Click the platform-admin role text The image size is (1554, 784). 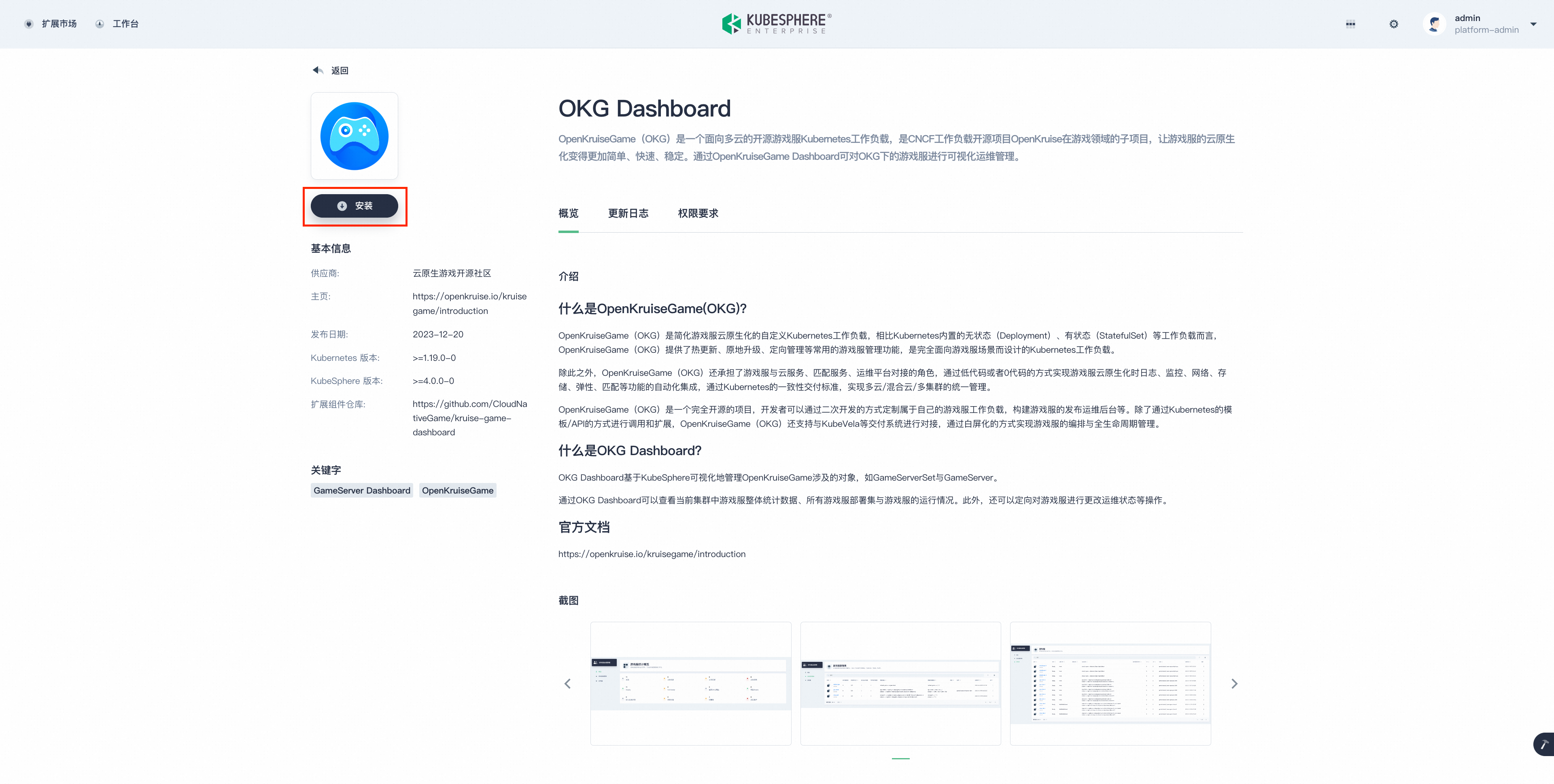click(x=1486, y=30)
